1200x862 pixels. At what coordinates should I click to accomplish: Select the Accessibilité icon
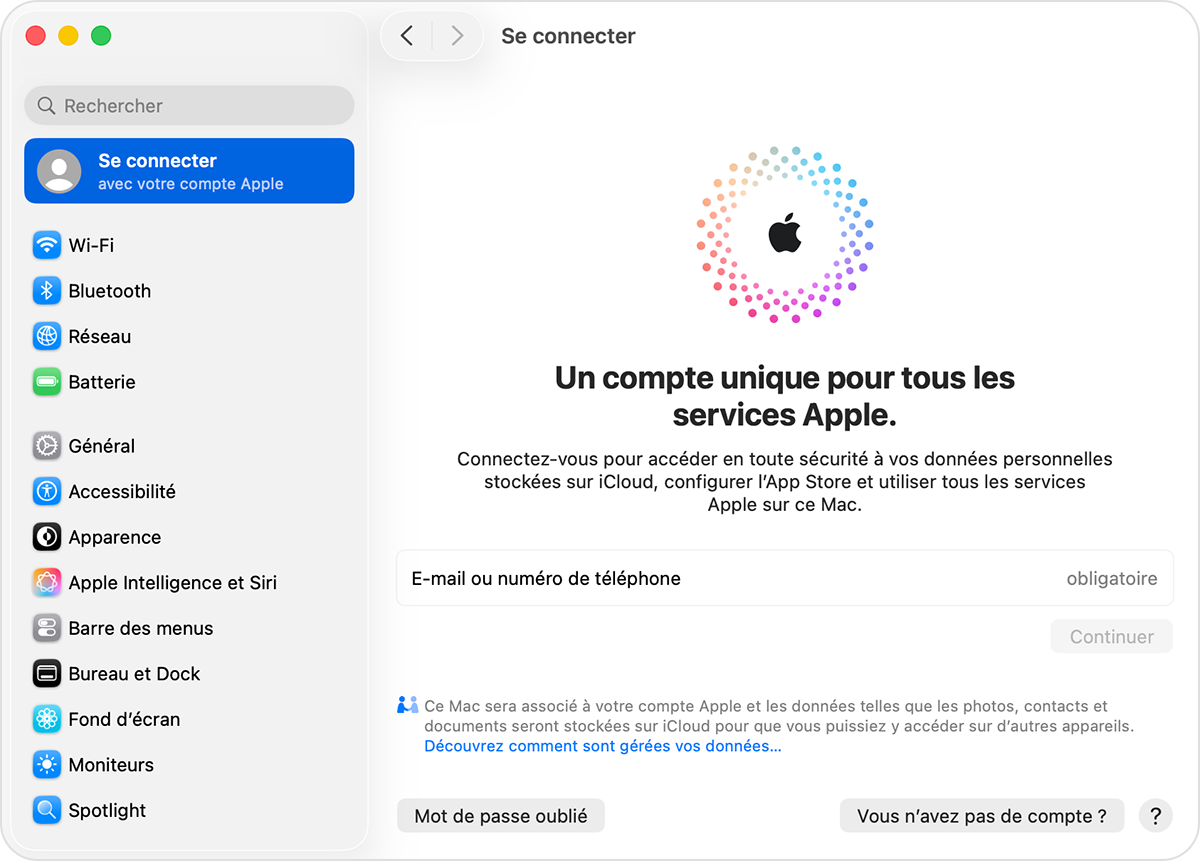coord(46,491)
